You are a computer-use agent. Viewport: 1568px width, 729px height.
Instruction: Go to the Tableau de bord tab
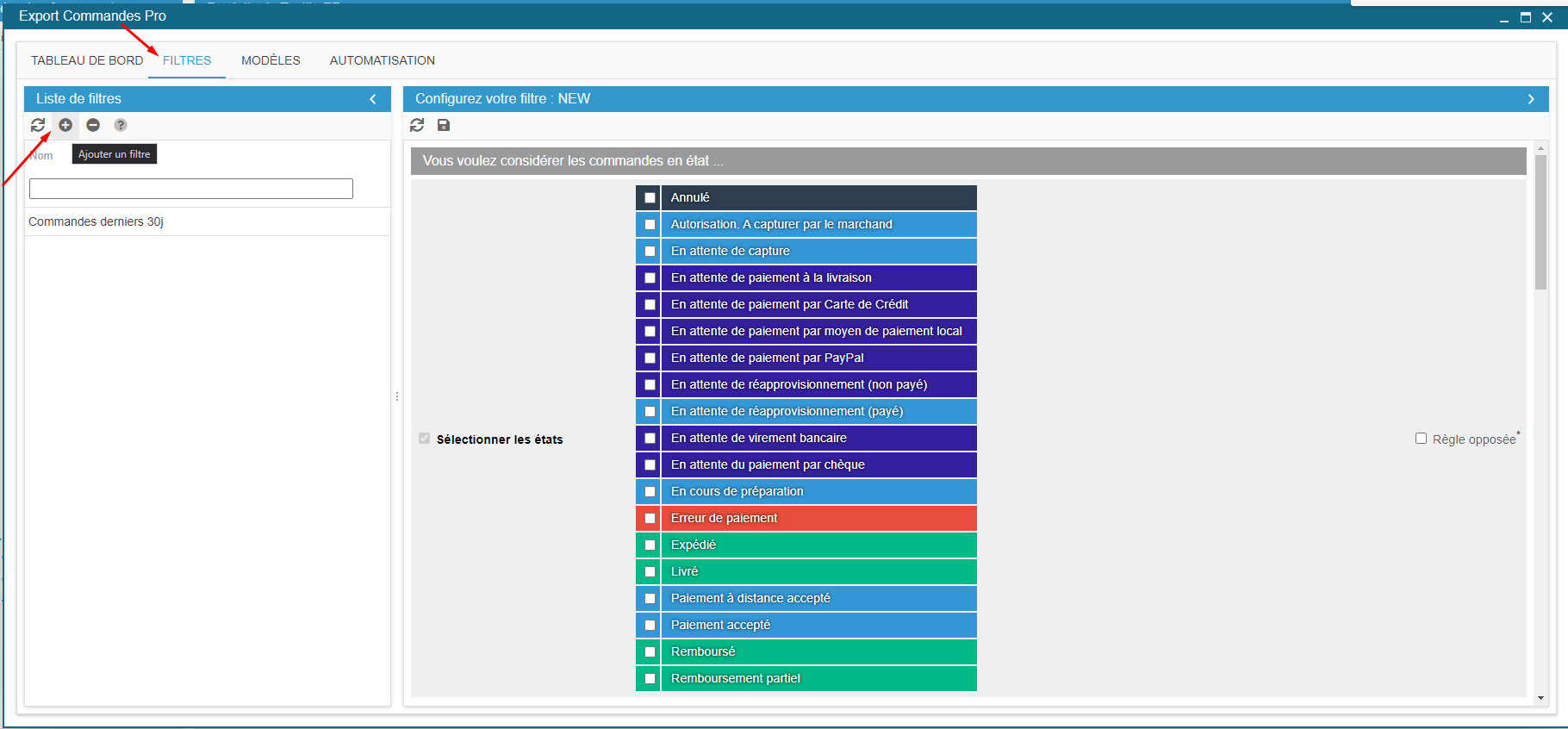[87, 60]
